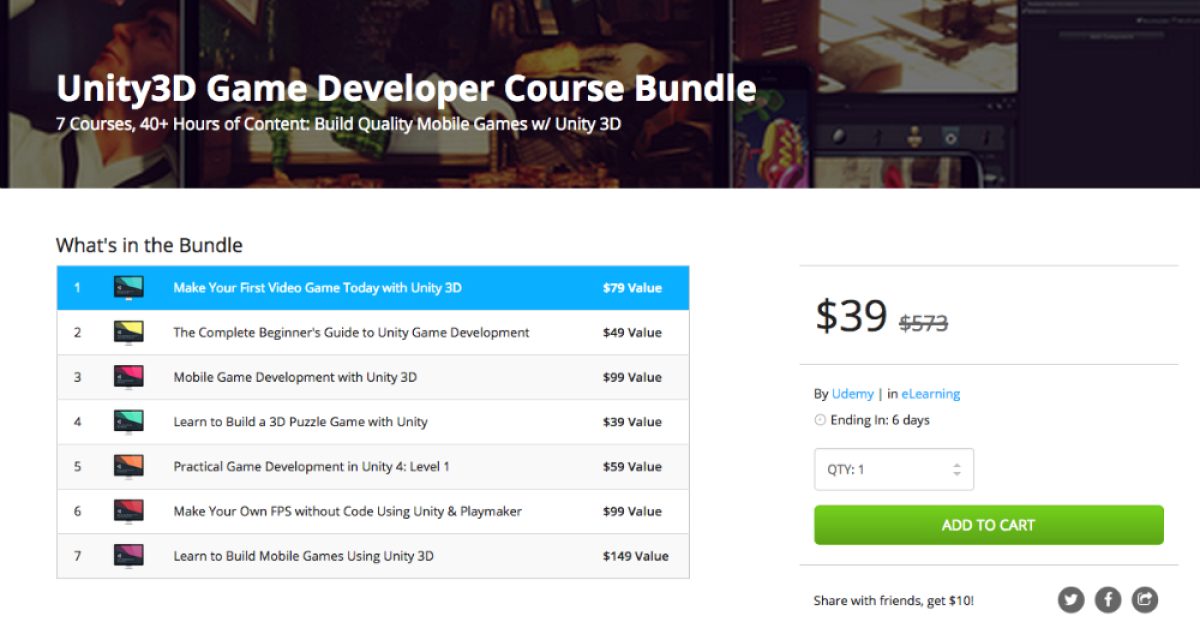The width and height of the screenshot is (1200, 628).
Task: Select The Complete Beginner's Guide course
Action: coord(351,333)
